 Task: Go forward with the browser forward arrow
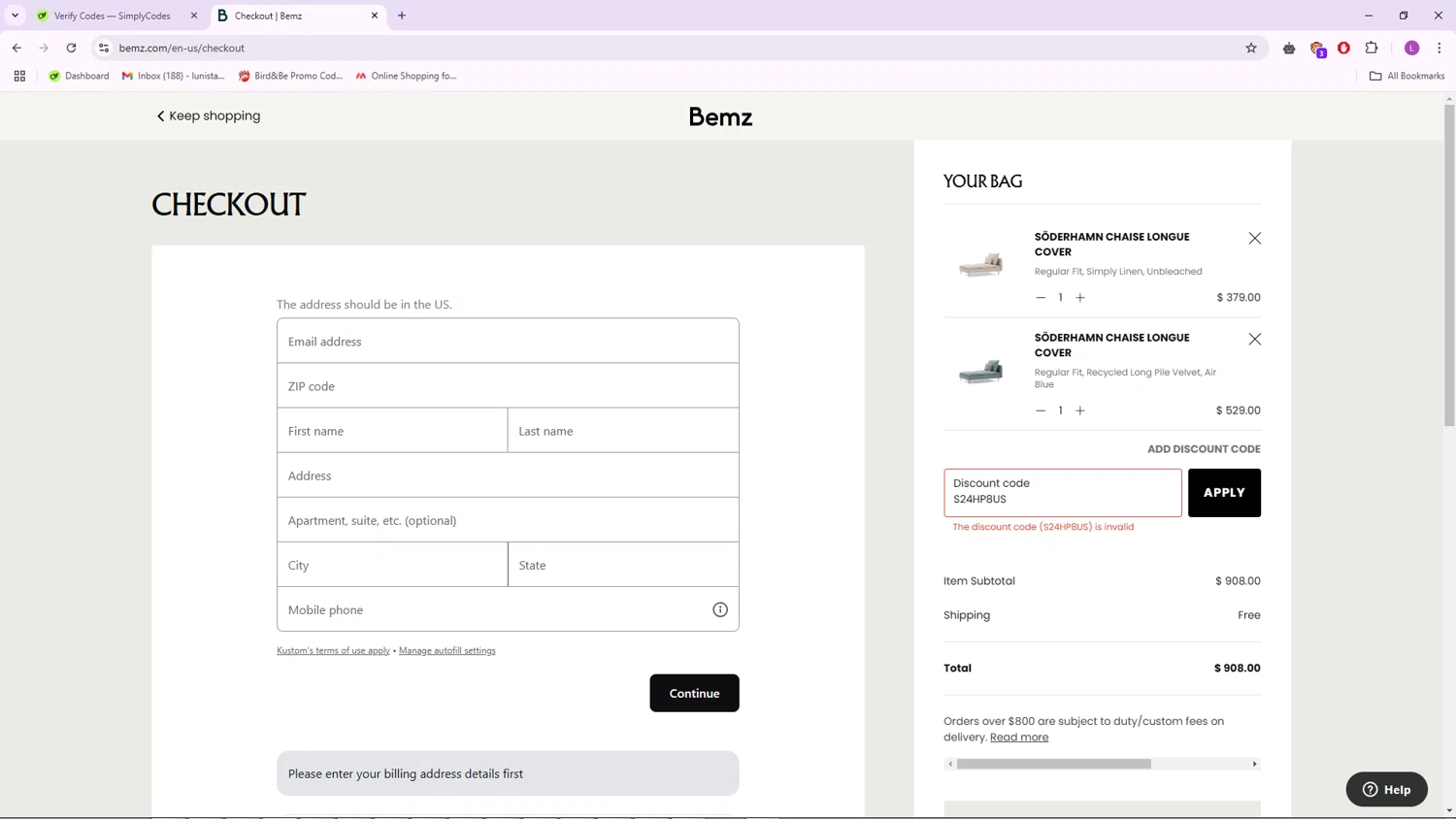point(44,48)
